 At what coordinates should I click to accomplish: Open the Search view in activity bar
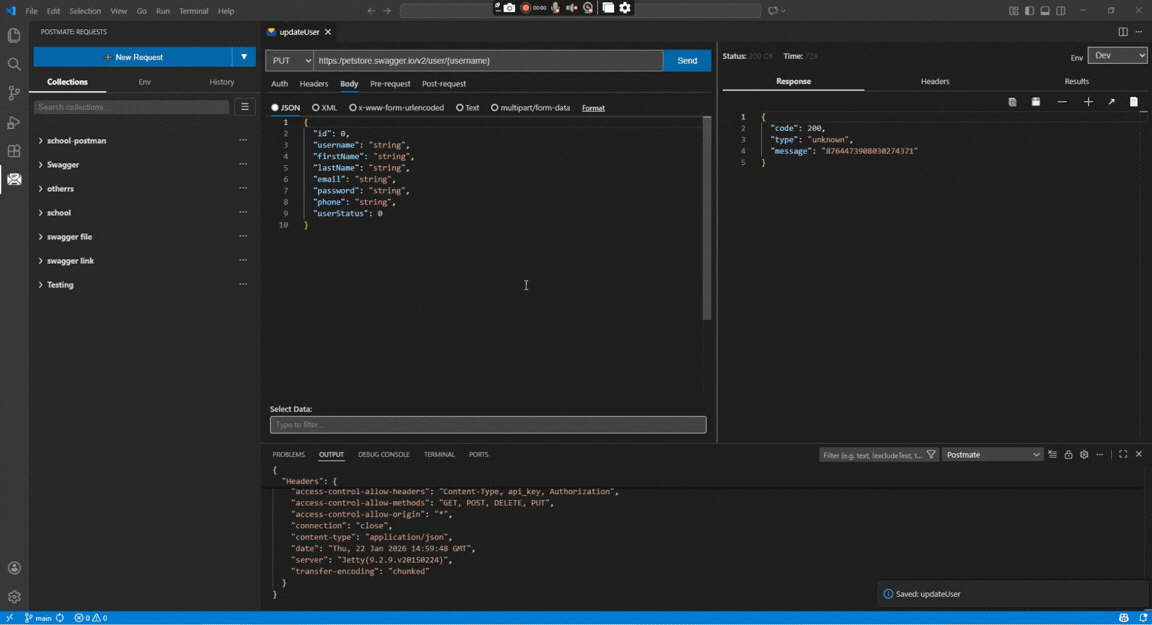pos(14,65)
